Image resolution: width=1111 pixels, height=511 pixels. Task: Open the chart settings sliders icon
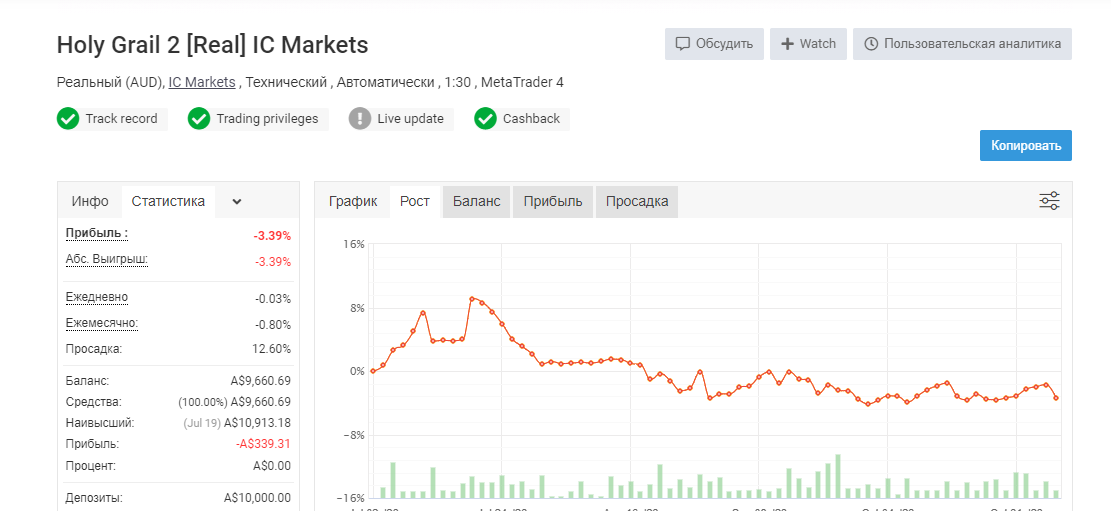1049,201
